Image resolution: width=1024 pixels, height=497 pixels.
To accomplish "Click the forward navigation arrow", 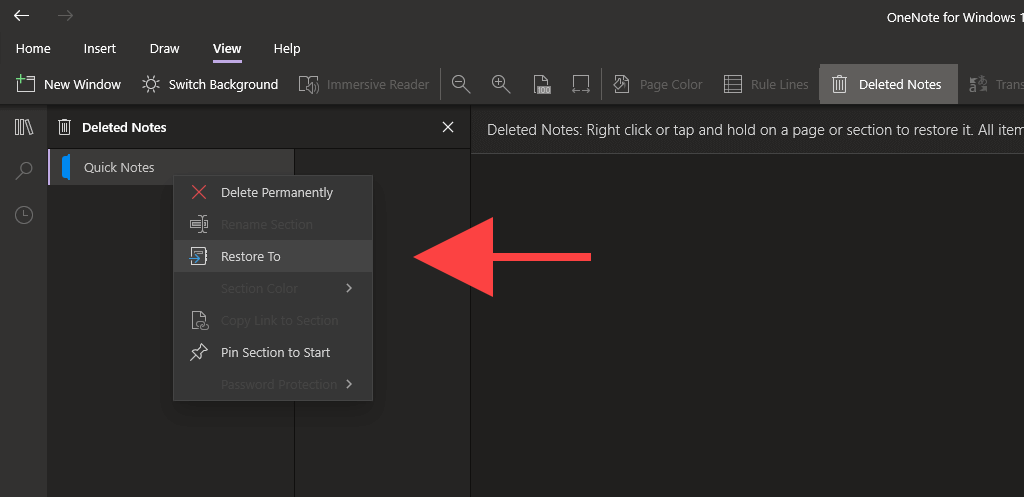I will 65,16.
